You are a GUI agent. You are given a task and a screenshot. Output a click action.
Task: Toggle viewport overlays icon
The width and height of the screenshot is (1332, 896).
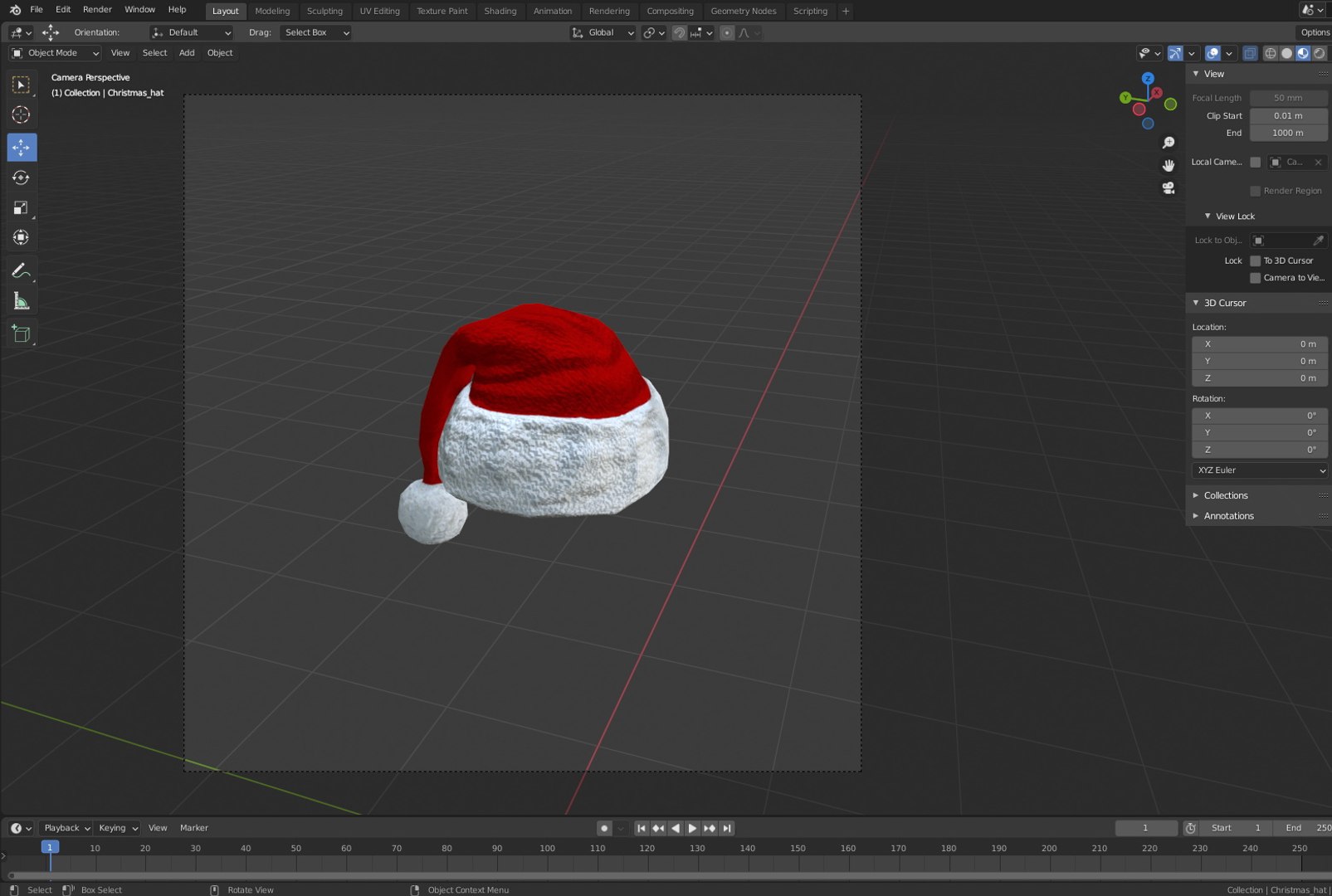(1212, 53)
